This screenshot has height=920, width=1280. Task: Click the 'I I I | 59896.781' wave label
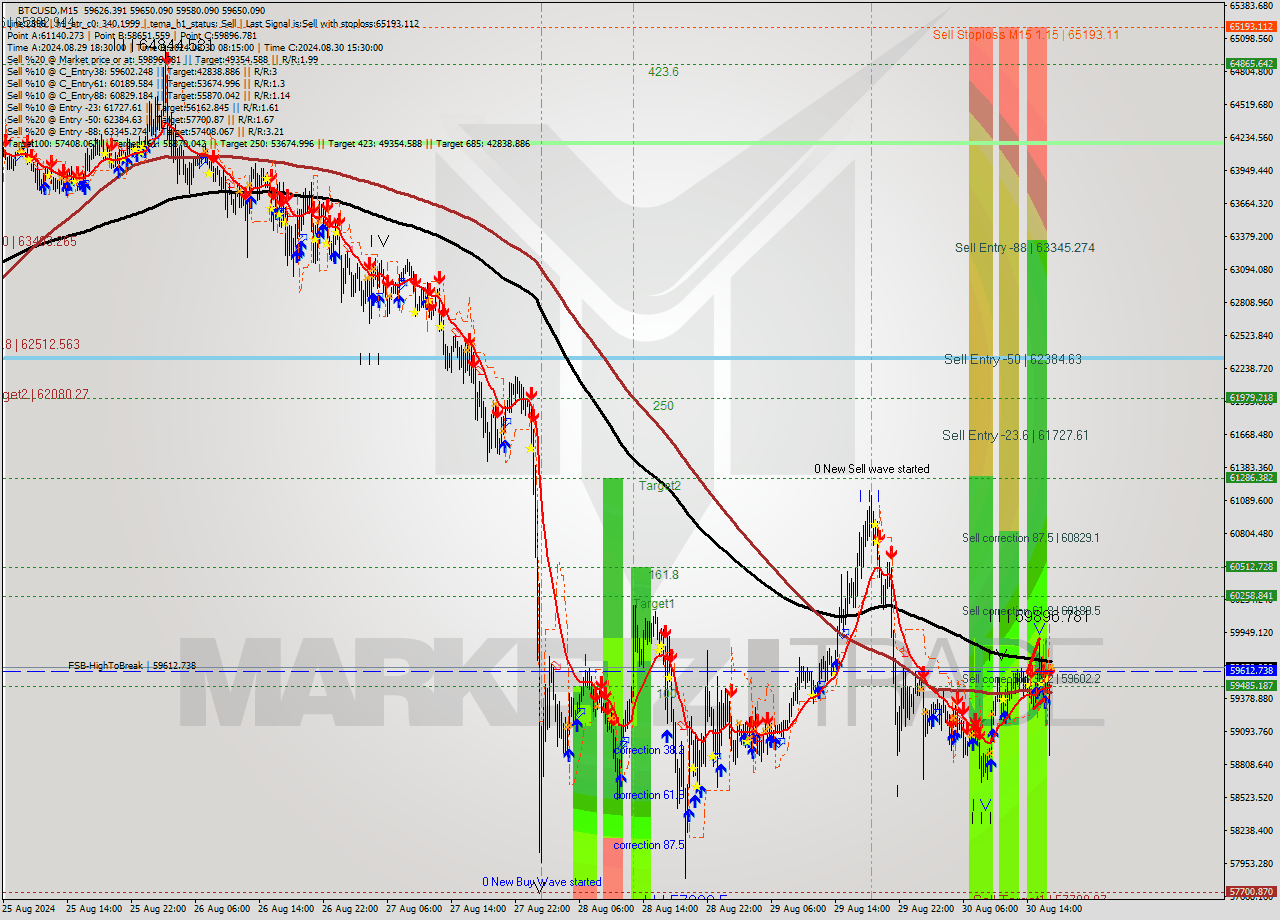tap(1038, 618)
